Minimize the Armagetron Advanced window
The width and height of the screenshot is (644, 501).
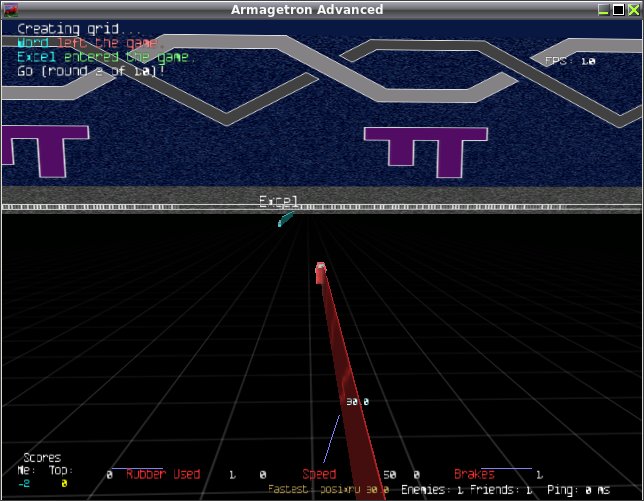tap(603, 10)
